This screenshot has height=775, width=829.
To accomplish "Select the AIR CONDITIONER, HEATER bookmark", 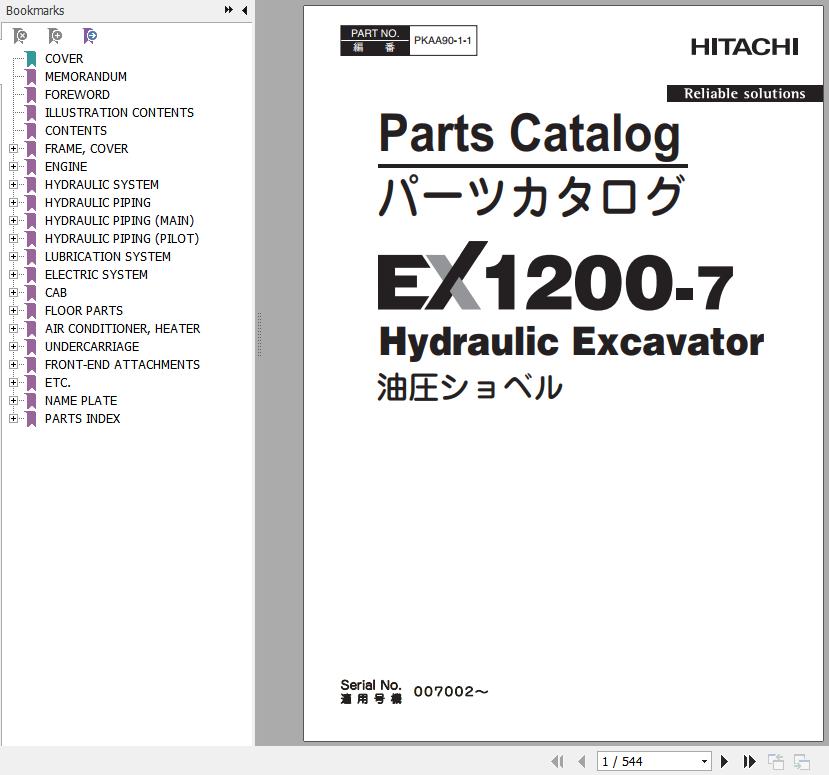I will 122,328.
